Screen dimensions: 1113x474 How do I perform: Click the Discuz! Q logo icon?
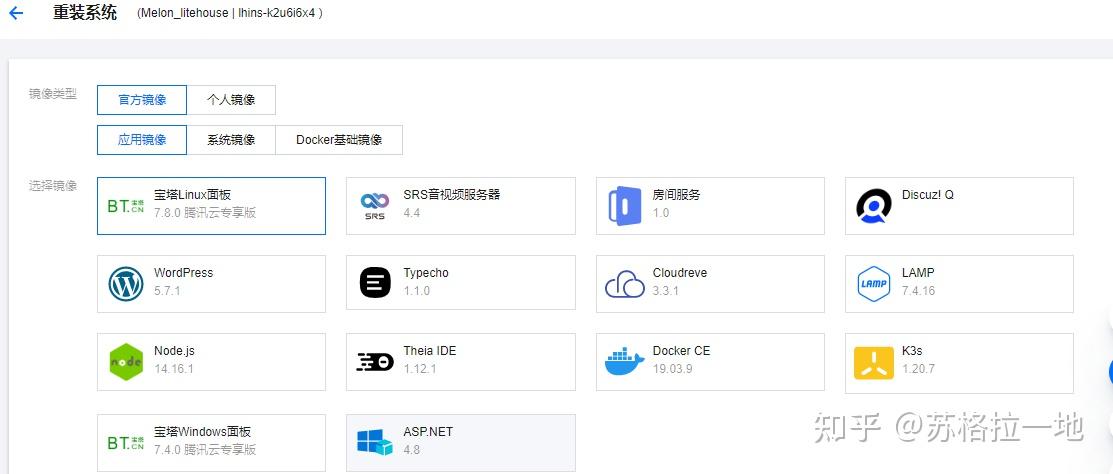(874, 206)
